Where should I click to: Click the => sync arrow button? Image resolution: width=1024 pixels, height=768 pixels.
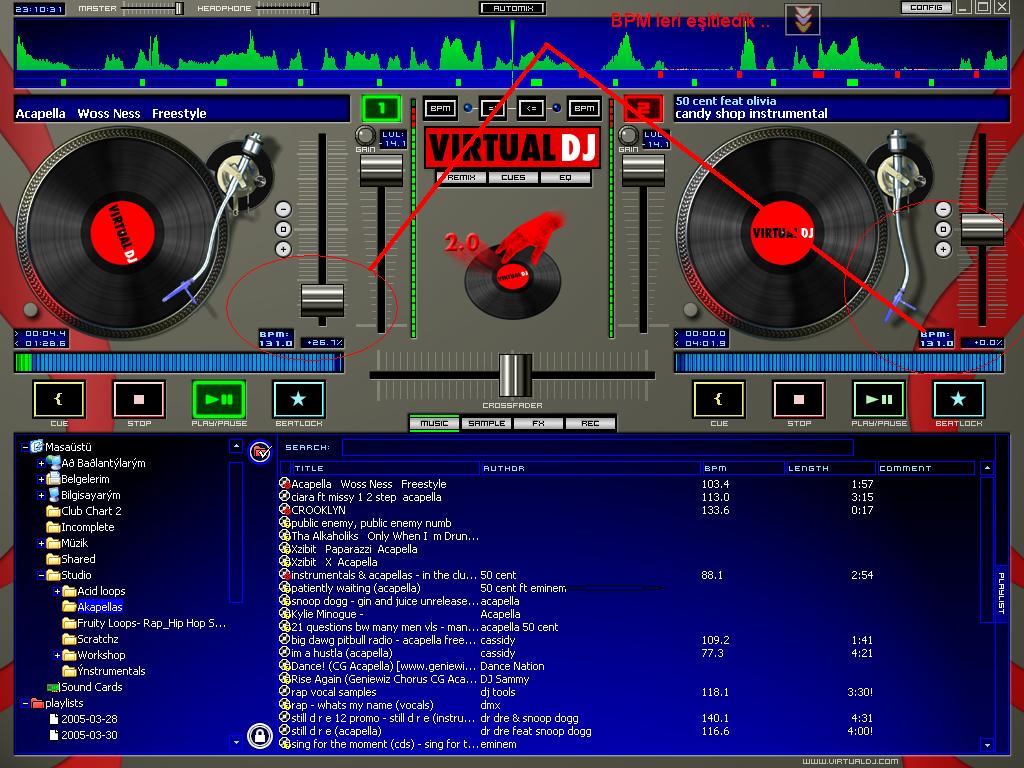coord(492,108)
